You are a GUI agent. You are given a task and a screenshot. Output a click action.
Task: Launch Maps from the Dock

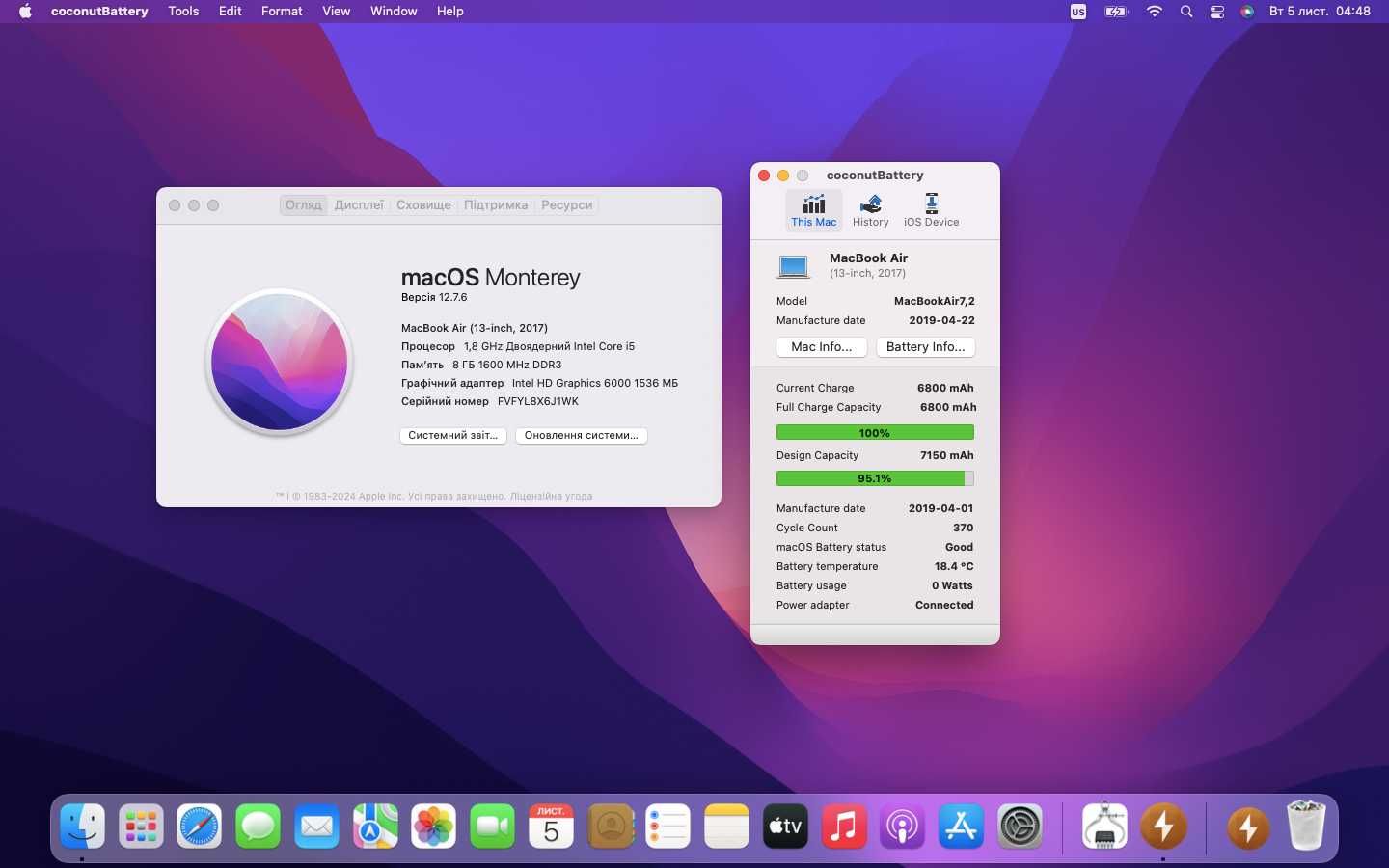pyautogui.click(x=375, y=827)
